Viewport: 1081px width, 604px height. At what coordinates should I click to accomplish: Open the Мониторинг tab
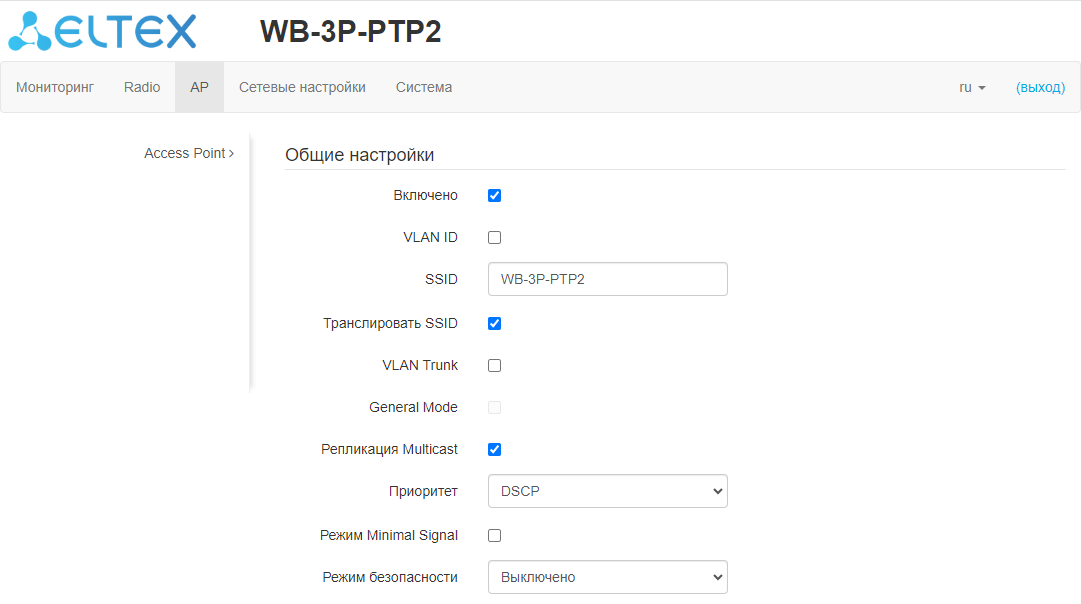click(x=55, y=88)
